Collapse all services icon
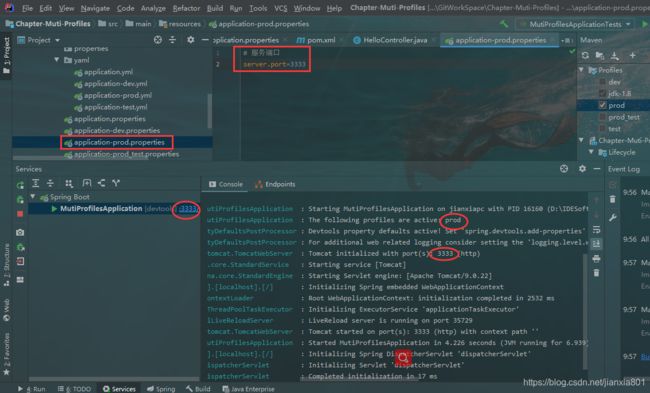This screenshot has width=650, height=393. tap(50, 183)
